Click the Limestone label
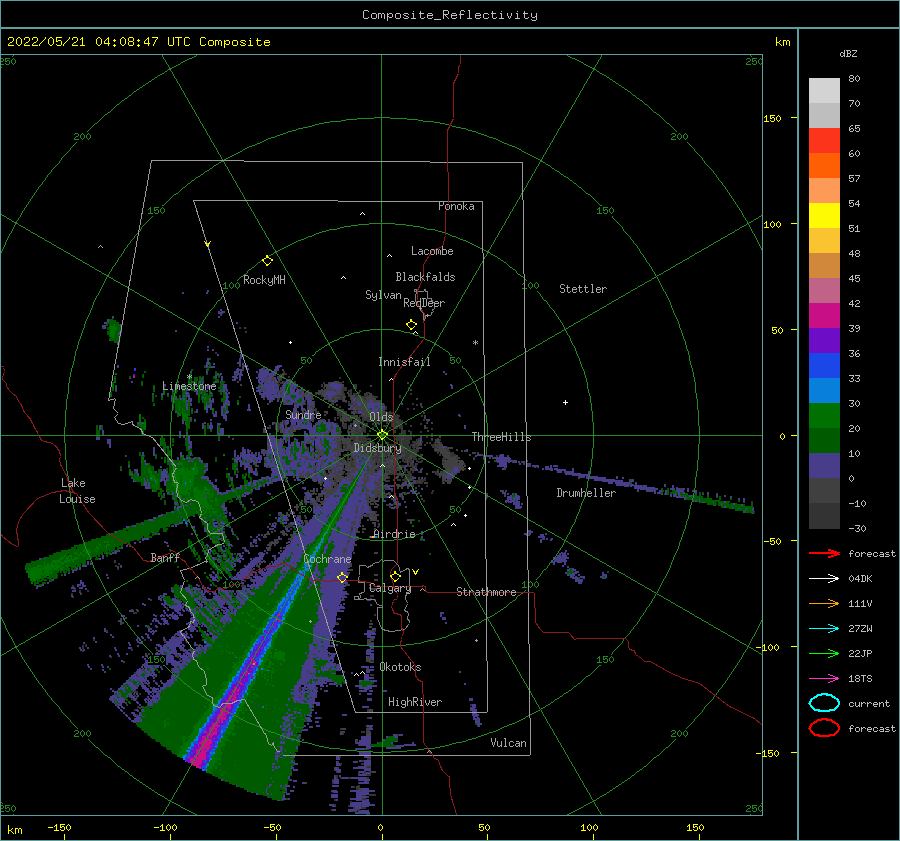Image resolution: width=900 pixels, height=841 pixels. click(189, 386)
